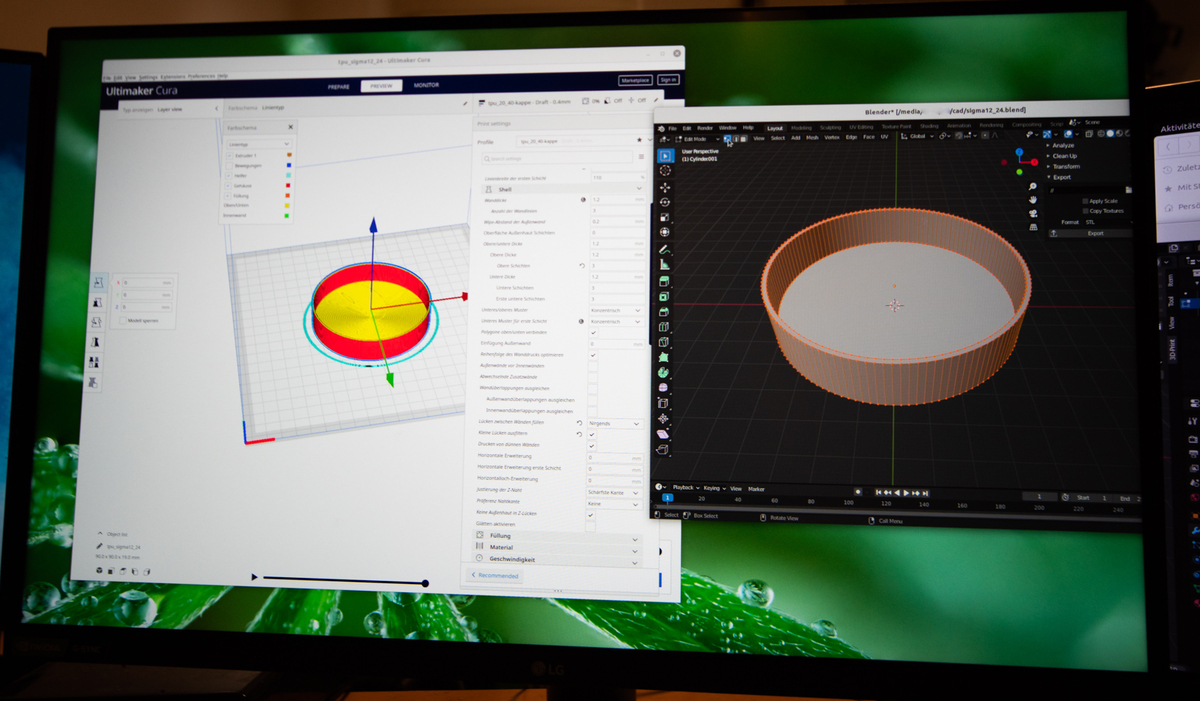Toggle Polygone oben/unten verbinden checkbox

tap(592, 332)
